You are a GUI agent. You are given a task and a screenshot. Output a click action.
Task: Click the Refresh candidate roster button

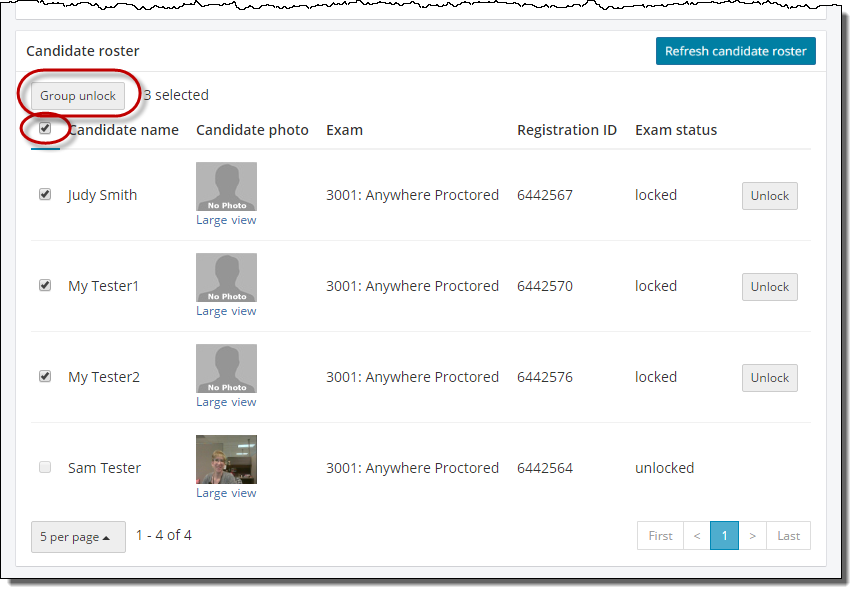(735, 51)
